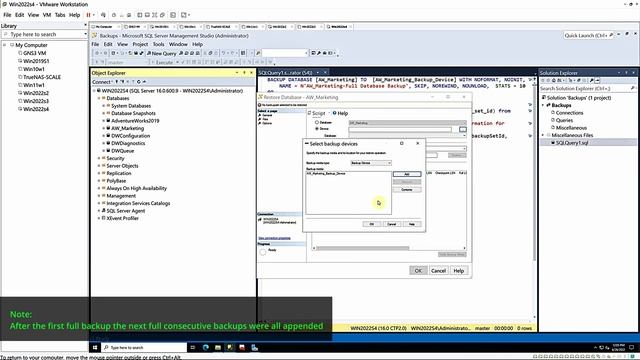Click the guest Windows taskbar search box

[144, 347]
